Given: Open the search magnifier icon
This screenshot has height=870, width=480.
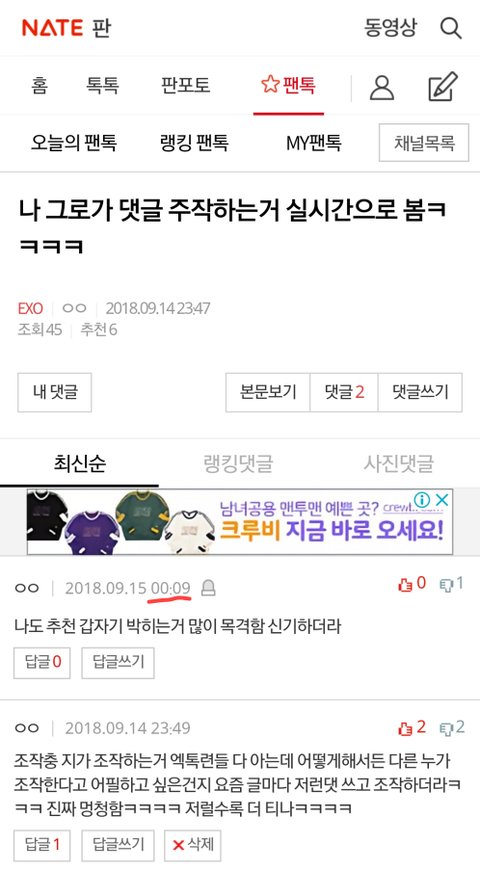Looking at the screenshot, I should pyautogui.click(x=451, y=28).
